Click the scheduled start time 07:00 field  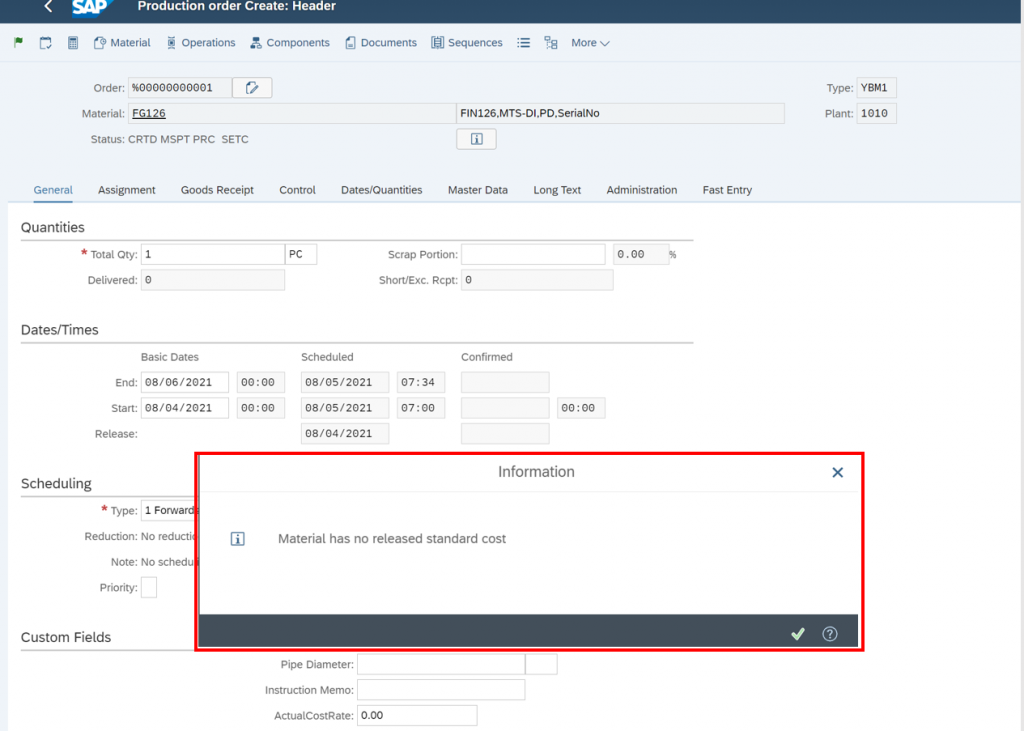pos(421,408)
